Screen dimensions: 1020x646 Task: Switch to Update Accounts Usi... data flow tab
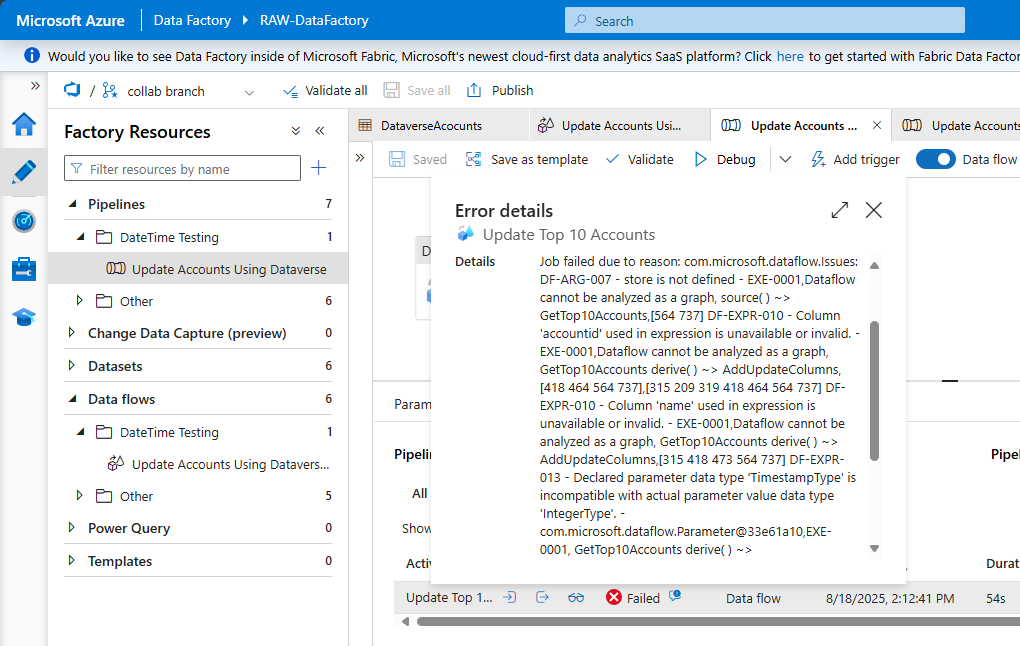coord(619,126)
